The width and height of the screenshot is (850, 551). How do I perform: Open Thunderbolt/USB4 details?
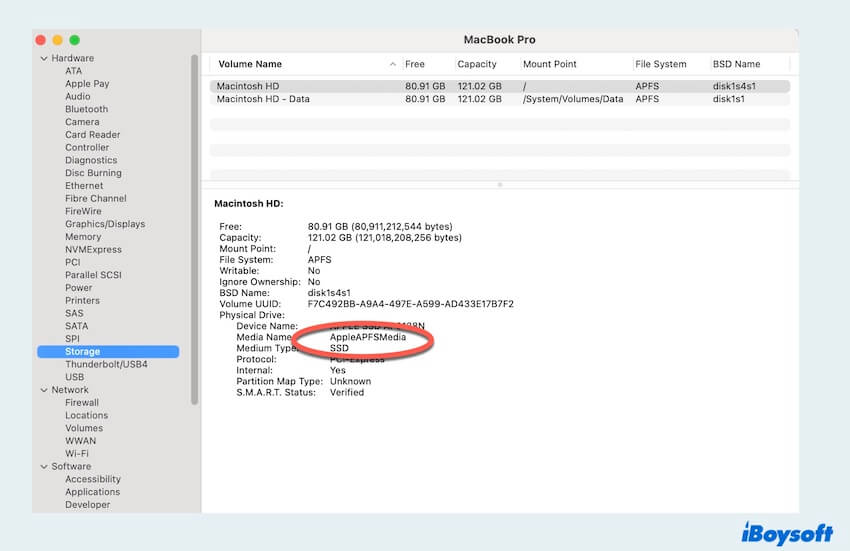(x=106, y=364)
